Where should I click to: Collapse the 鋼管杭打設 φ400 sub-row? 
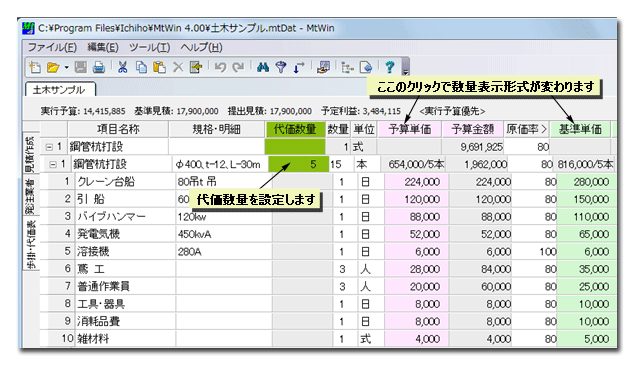point(53,165)
